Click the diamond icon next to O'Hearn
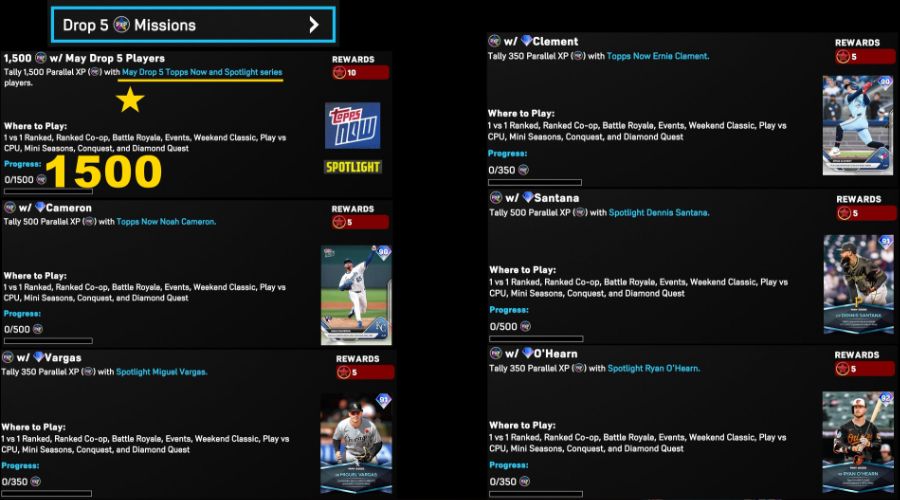Screen dimensions: 900x500 [527, 353]
